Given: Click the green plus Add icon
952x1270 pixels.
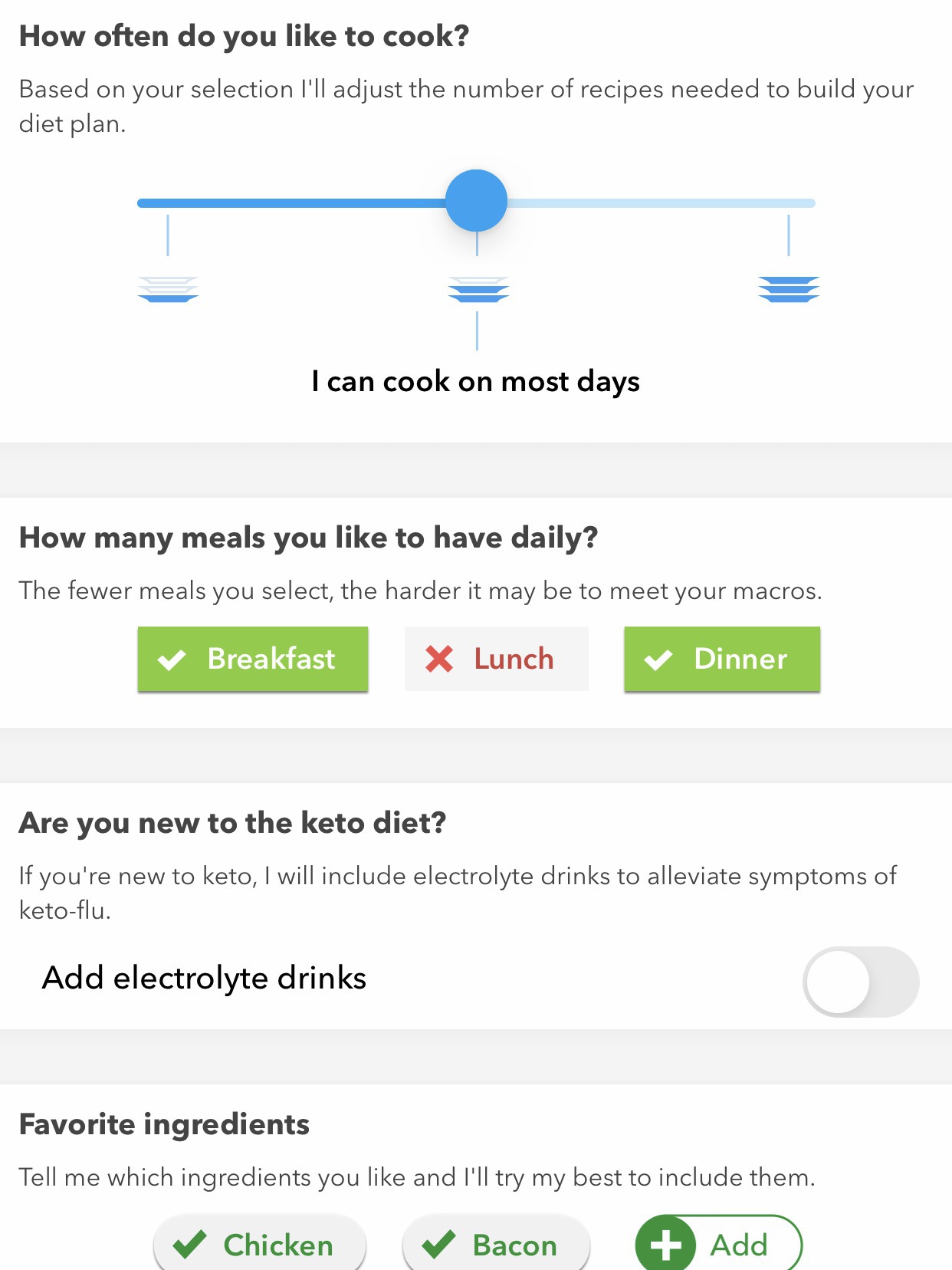Looking at the screenshot, I should point(665,1245).
